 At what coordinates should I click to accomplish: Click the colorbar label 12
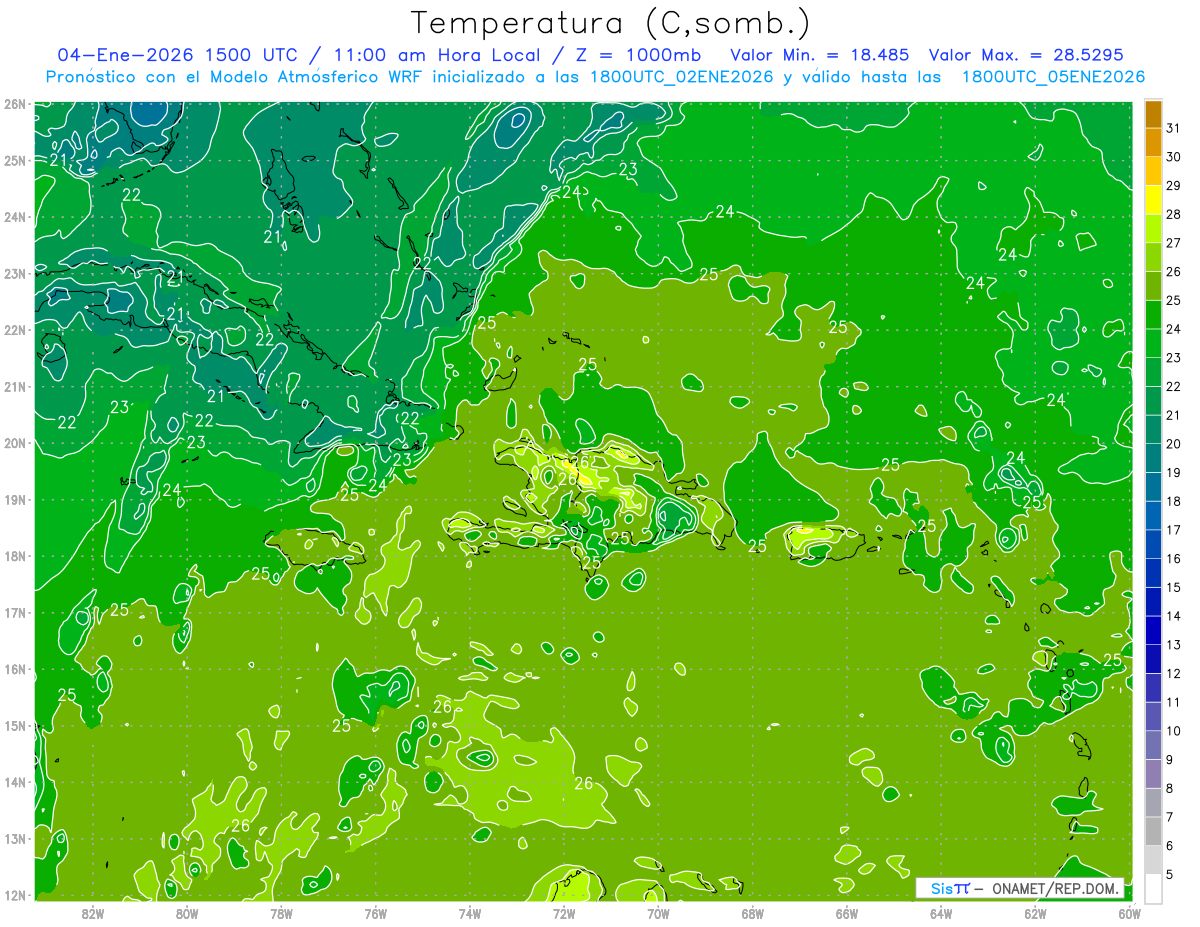tap(1174, 673)
